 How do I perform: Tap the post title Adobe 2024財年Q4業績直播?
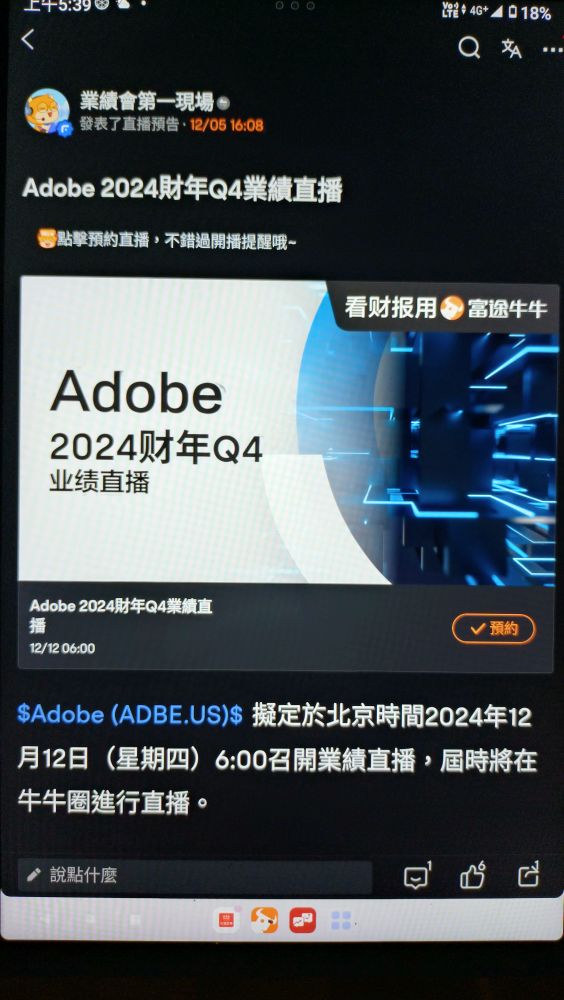point(182,190)
